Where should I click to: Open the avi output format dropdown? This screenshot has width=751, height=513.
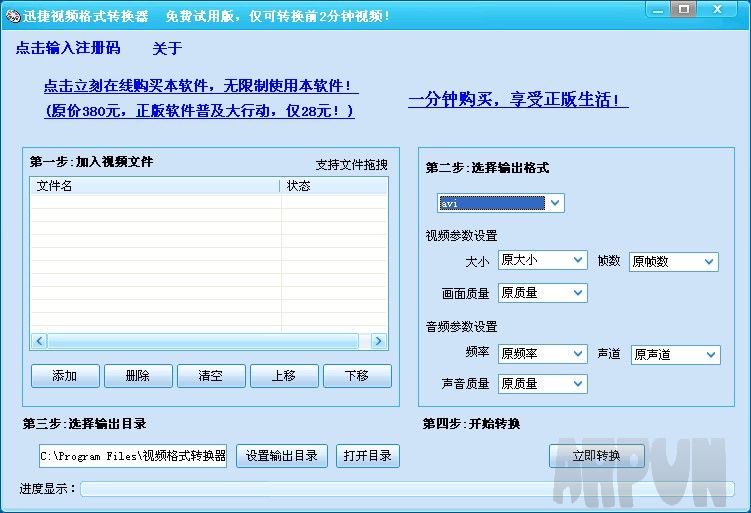tap(501, 203)
